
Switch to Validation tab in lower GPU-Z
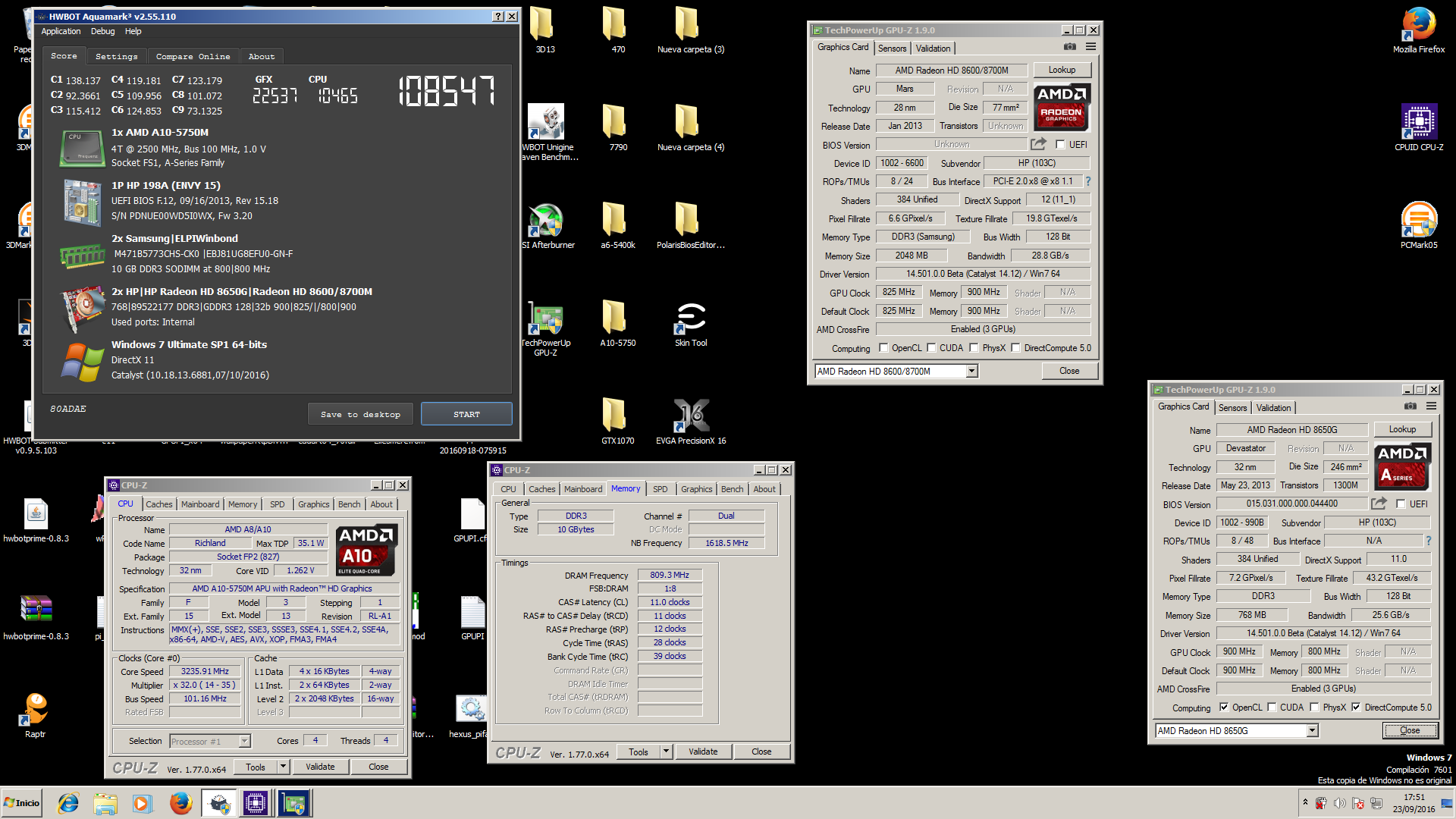pyautogui.click(x=1273, y=407)
